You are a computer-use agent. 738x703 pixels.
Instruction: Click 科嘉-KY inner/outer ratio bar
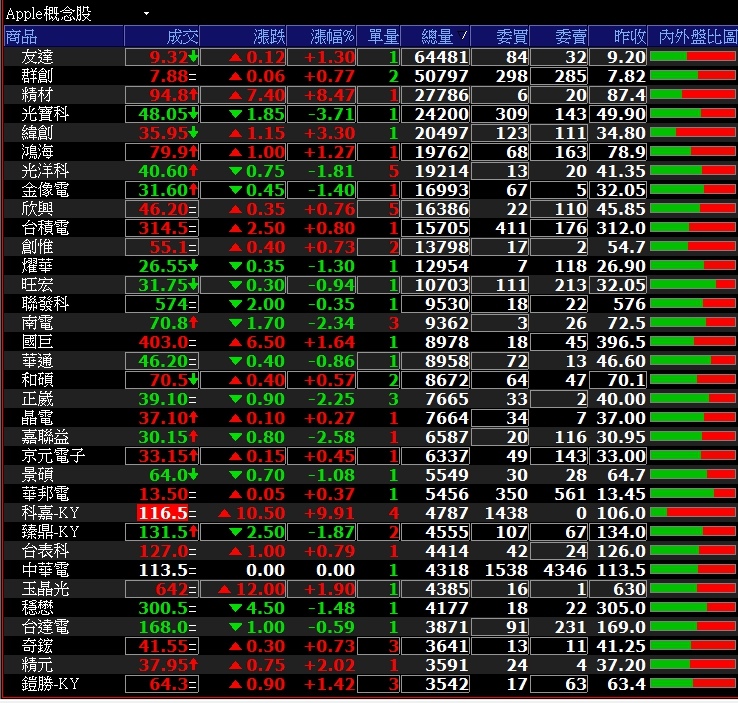693,513
